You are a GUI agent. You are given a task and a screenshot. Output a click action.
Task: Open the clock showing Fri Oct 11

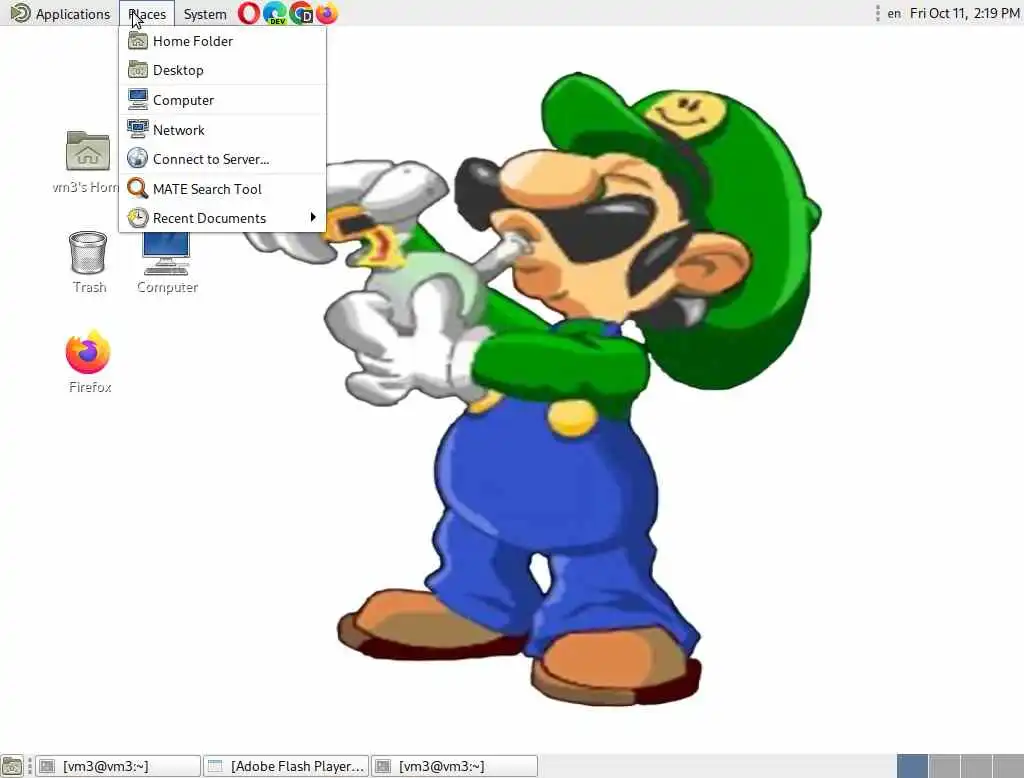pos(964,14)
